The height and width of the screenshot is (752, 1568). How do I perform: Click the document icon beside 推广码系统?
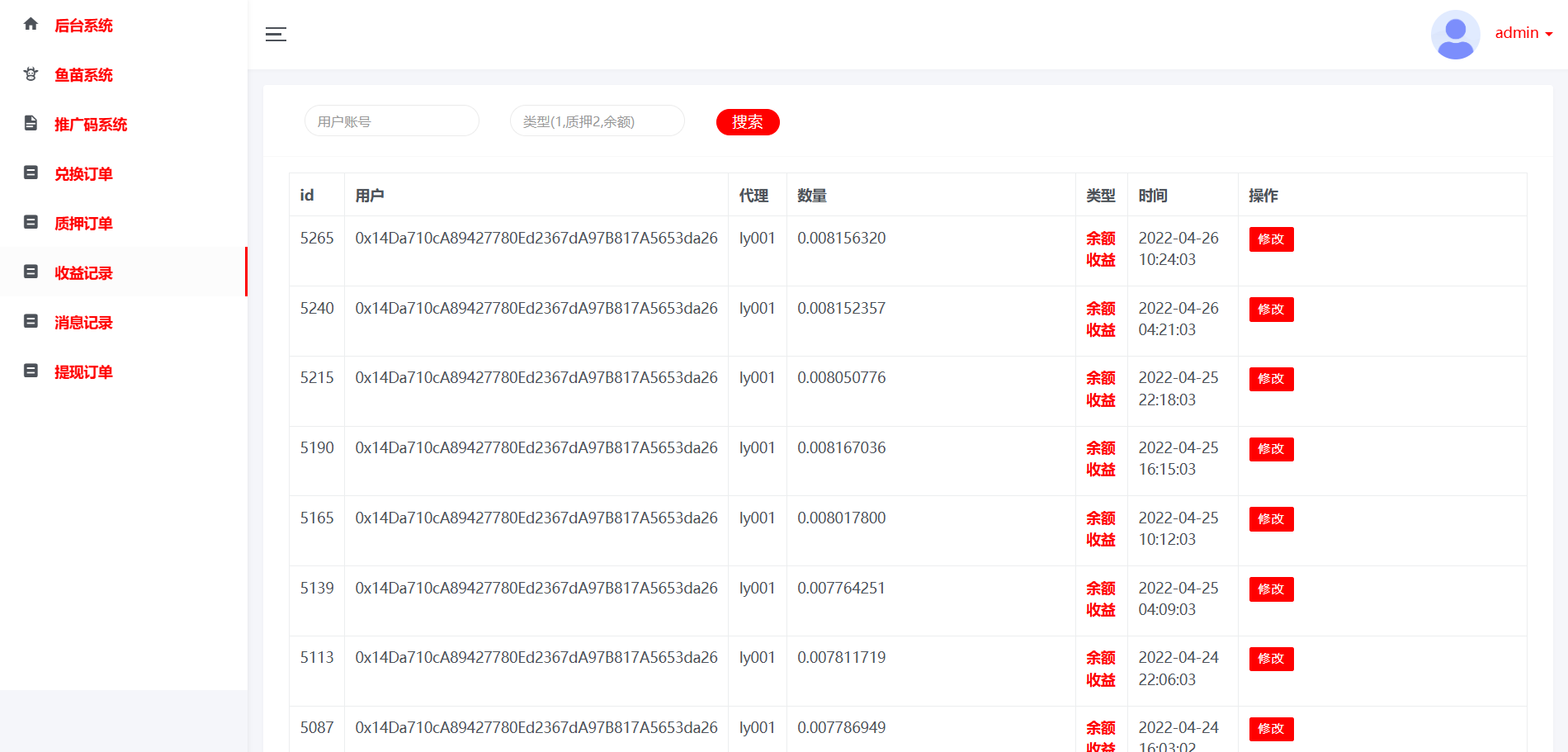31,124
